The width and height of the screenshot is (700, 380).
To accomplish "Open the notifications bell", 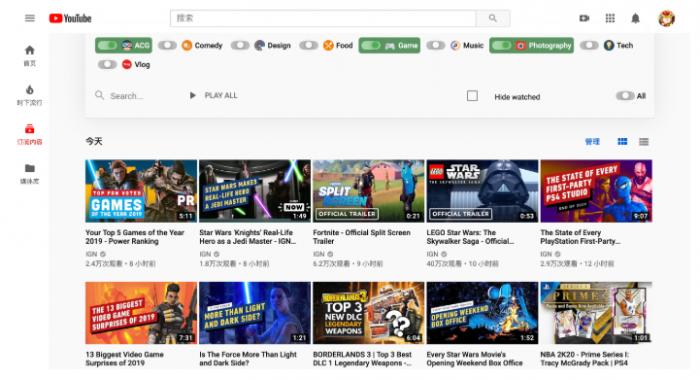I will point(635,18).
